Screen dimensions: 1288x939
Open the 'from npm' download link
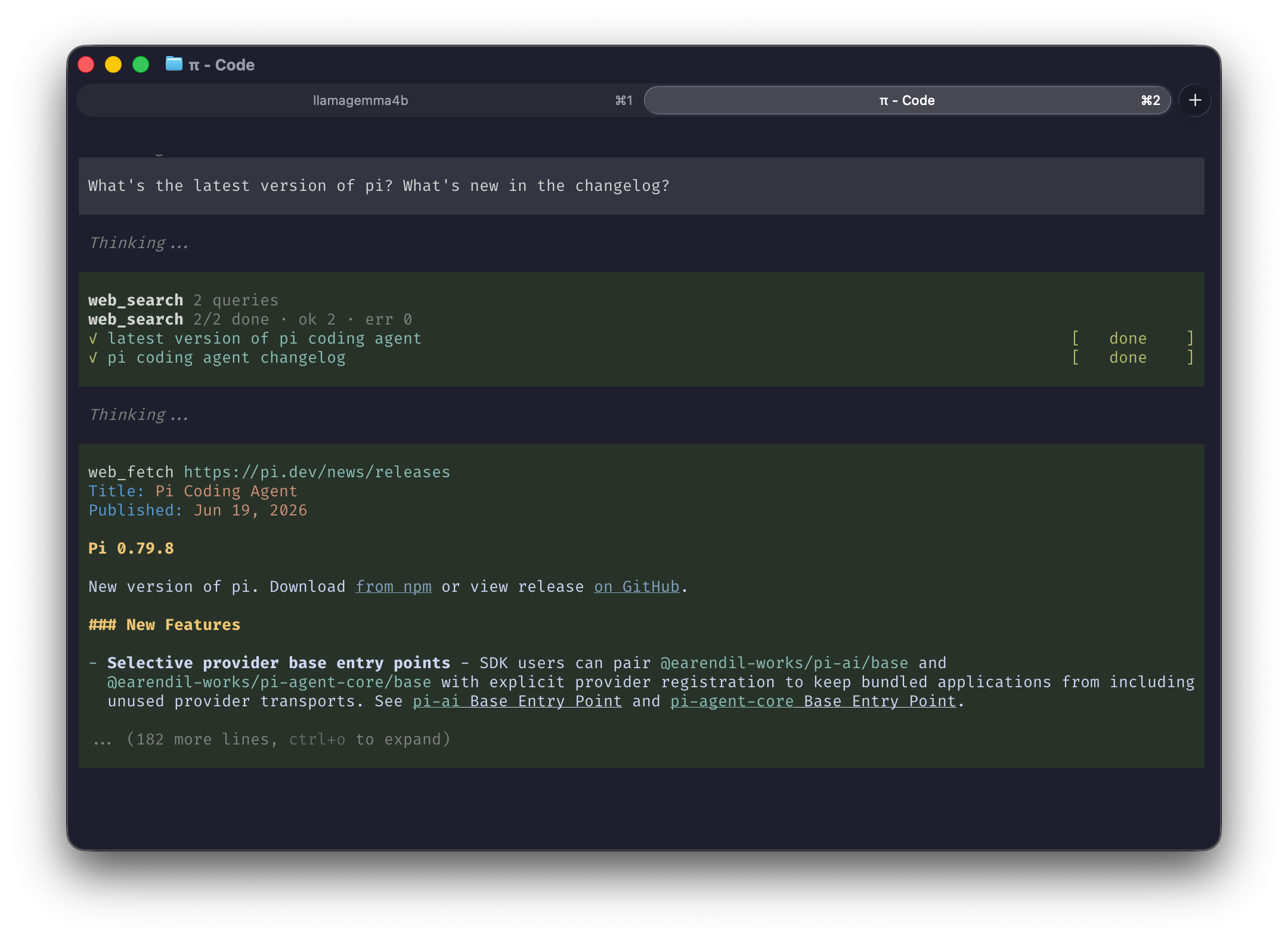pos(394,586)
